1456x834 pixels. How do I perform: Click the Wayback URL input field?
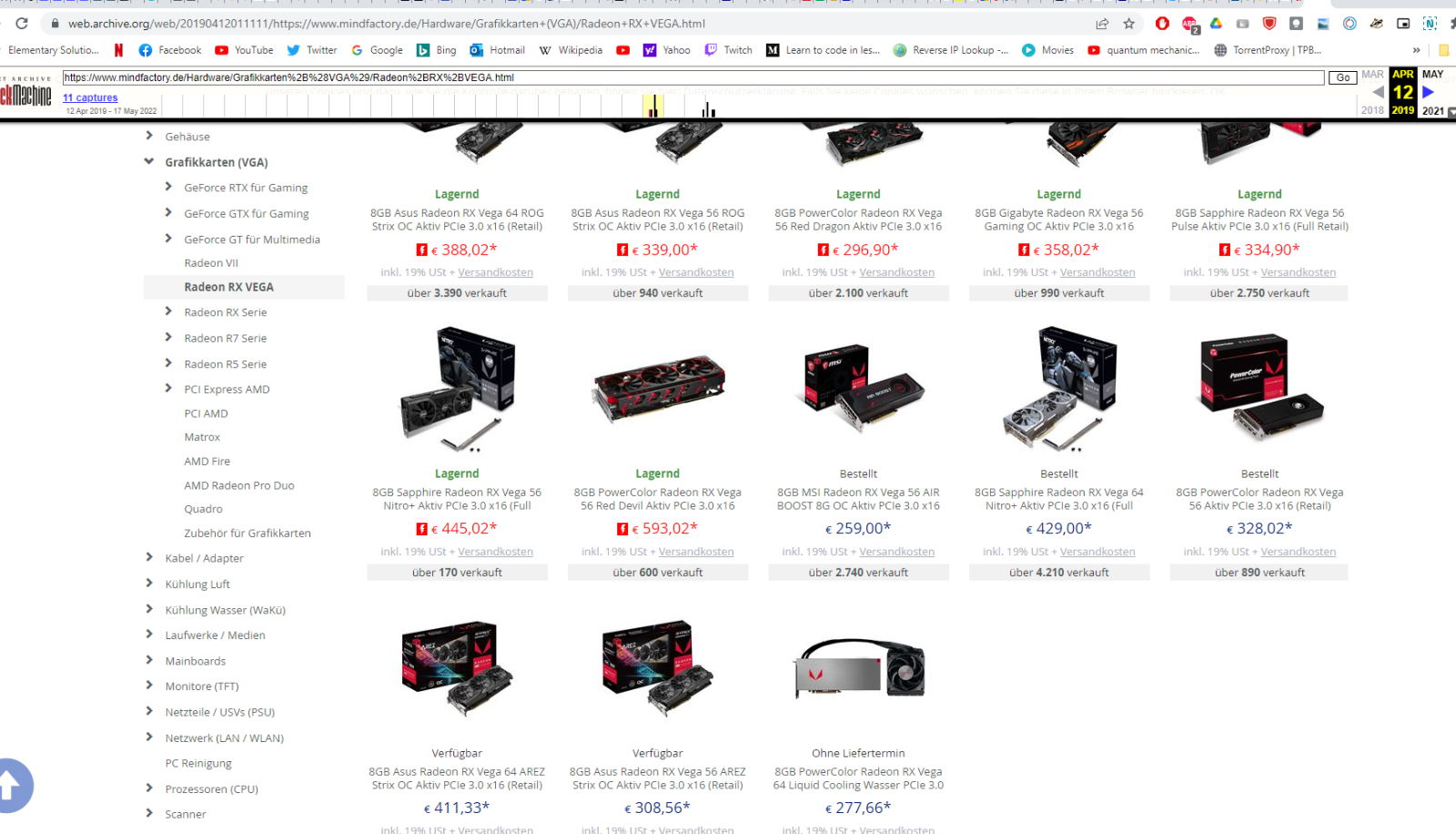tap(693, 77)
